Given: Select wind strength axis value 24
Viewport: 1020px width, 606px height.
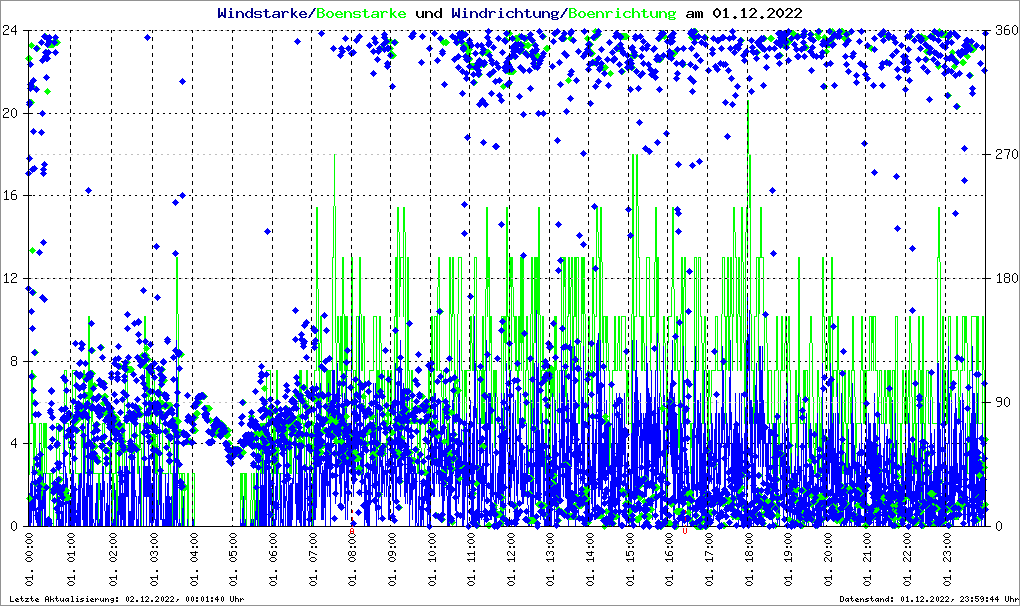Looking at the screenshot, I should (10, 31).
